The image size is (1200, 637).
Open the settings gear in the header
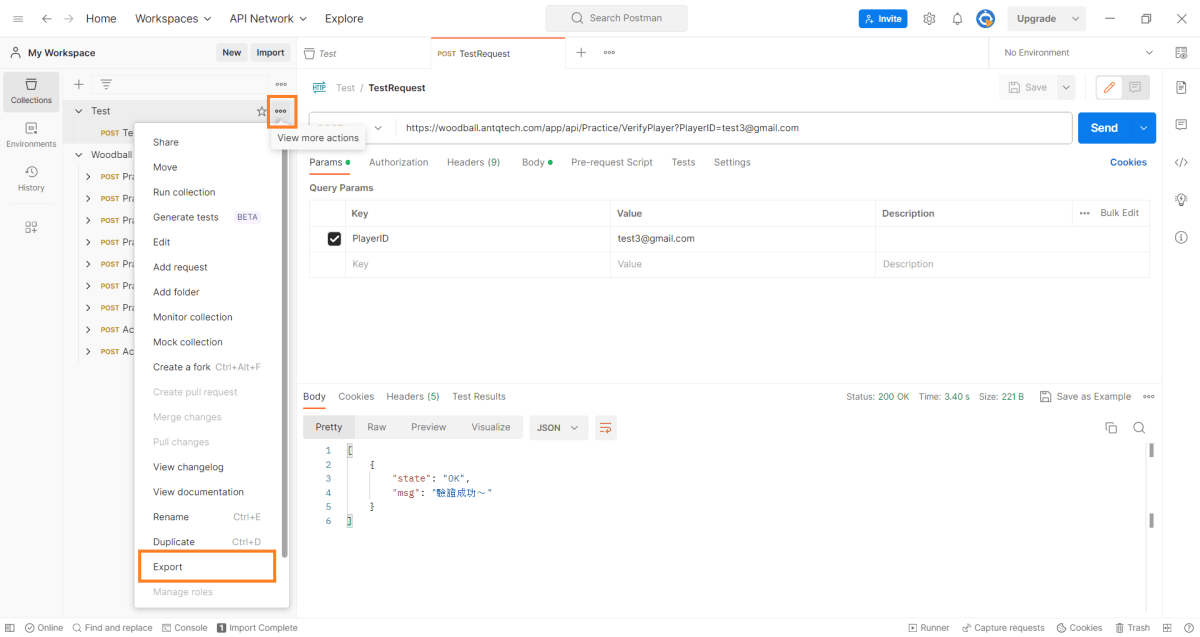(x=929, y=18)
